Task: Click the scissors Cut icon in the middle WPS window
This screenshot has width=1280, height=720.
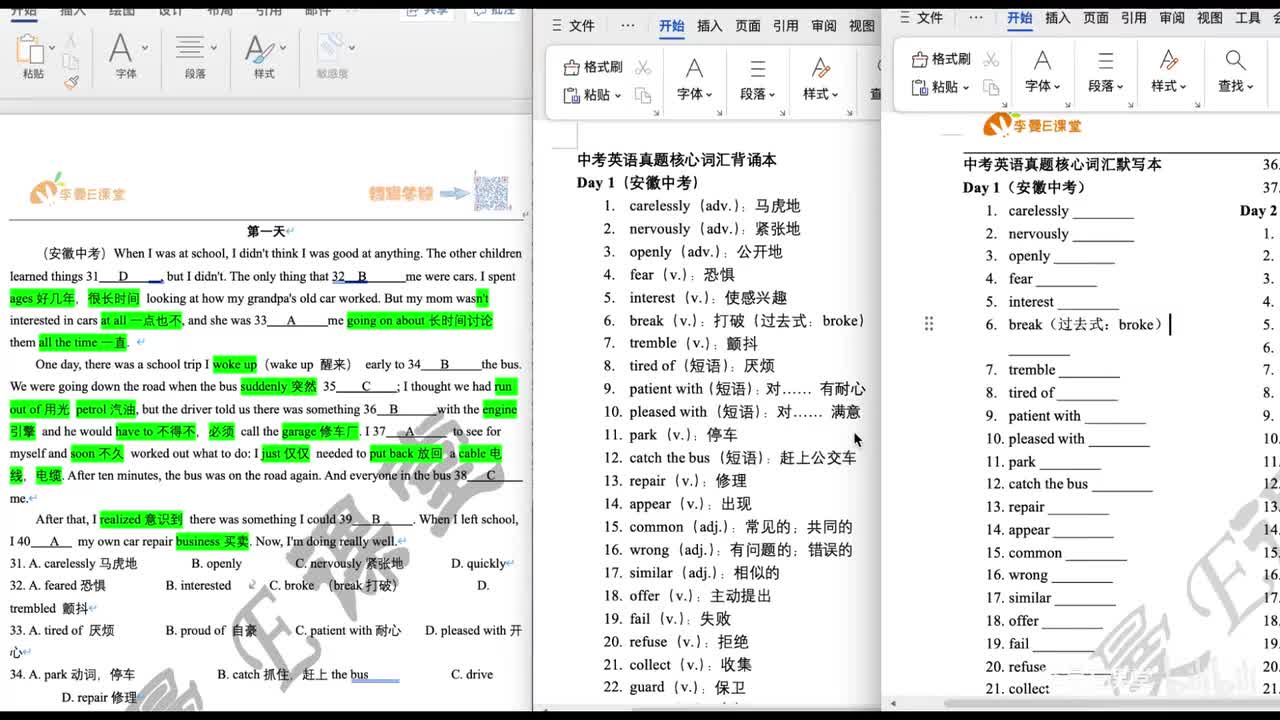Action: [643, 67]
